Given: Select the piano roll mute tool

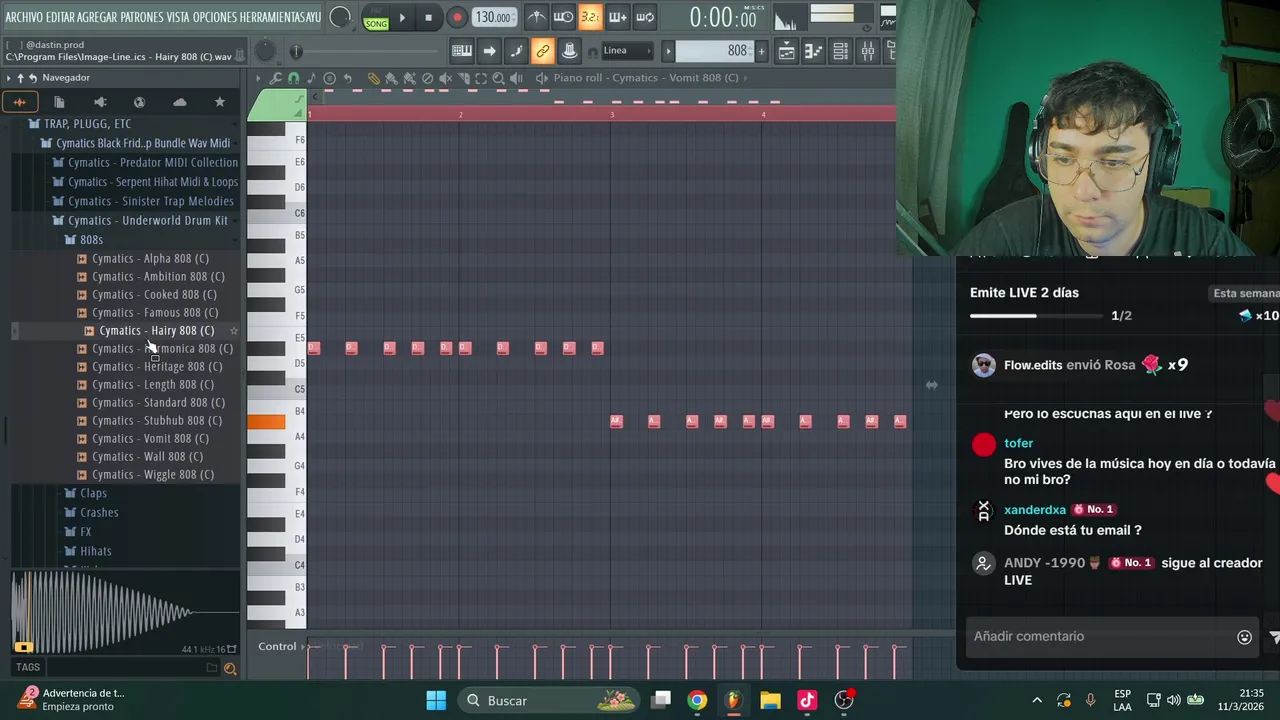Looking at the screenshot, I should click(x=445, y=78).
